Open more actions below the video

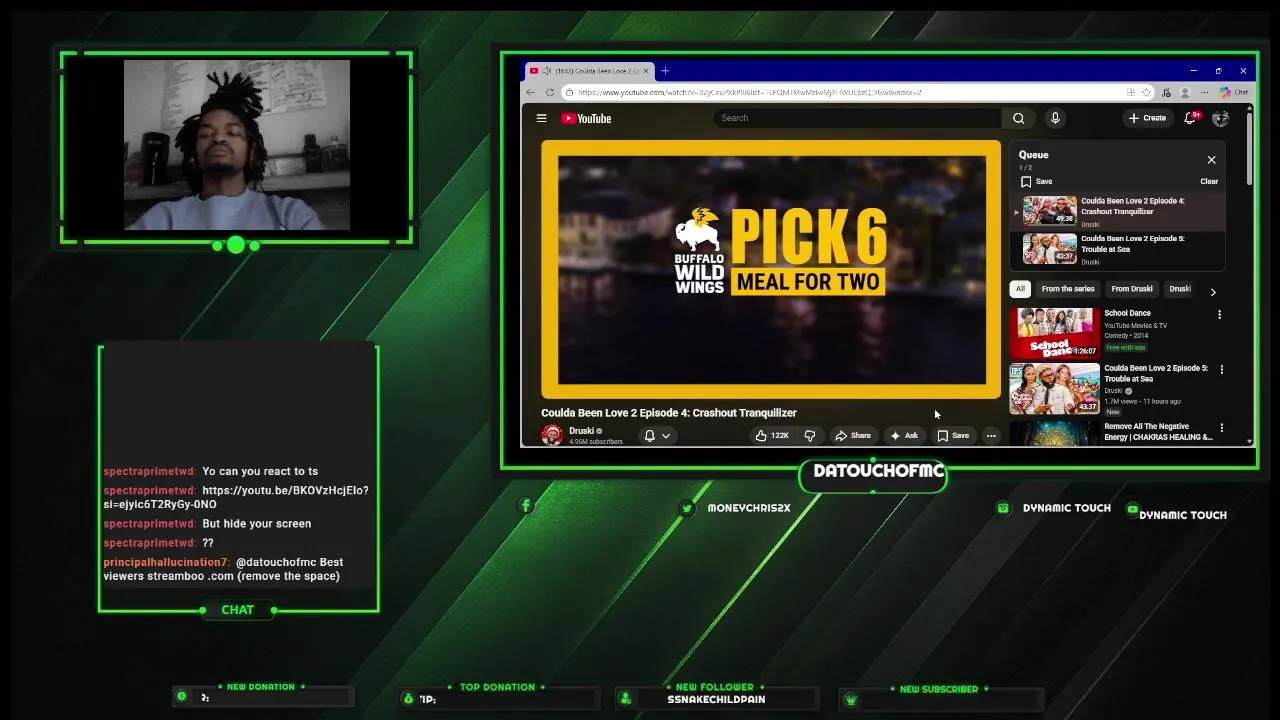991,435
